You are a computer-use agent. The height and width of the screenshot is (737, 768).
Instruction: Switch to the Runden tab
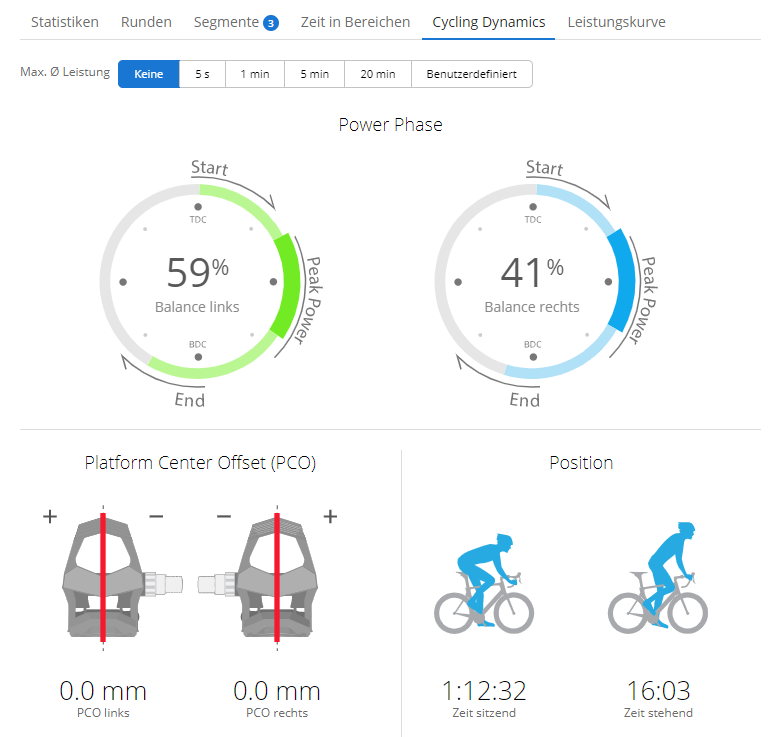point(146,22)
